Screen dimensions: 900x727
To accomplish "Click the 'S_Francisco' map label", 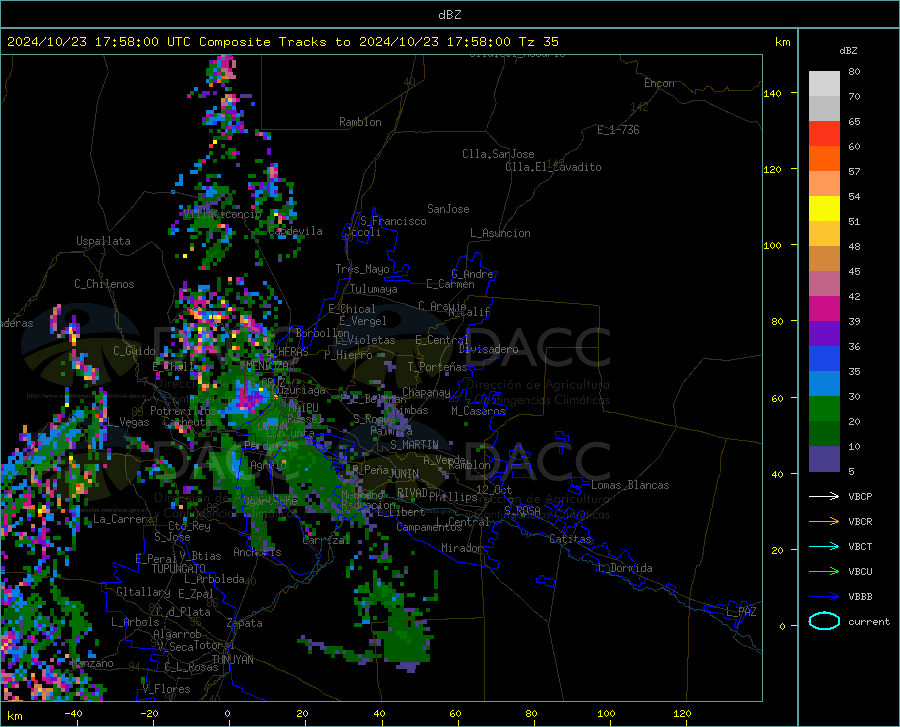I will (x=393, y=221).
